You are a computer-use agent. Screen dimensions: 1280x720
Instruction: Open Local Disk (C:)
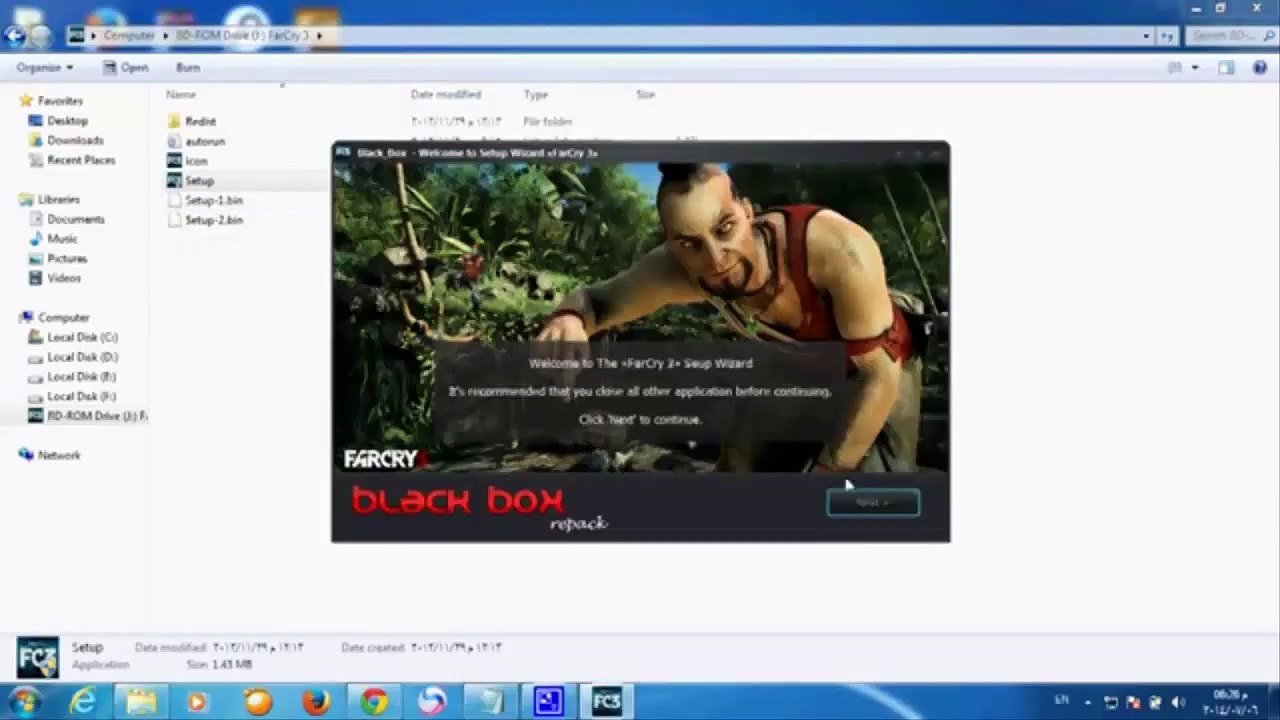click(x=82, y=338)
